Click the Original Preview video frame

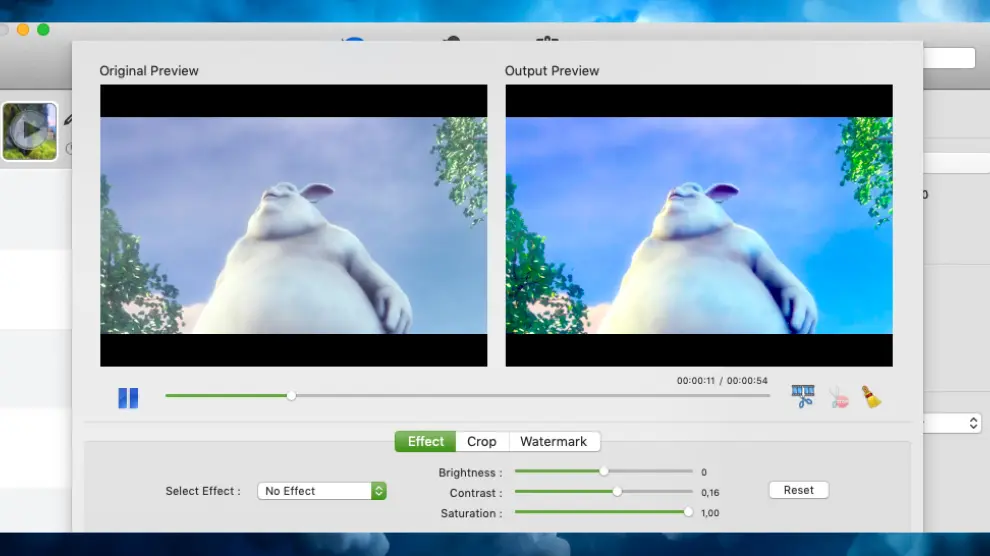(293, 225)
